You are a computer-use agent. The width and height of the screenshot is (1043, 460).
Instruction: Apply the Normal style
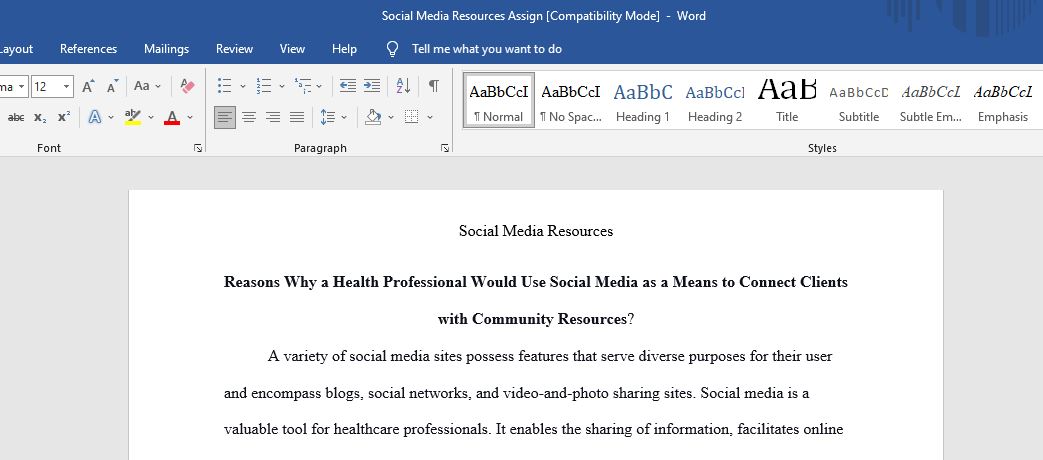point(499,100)
